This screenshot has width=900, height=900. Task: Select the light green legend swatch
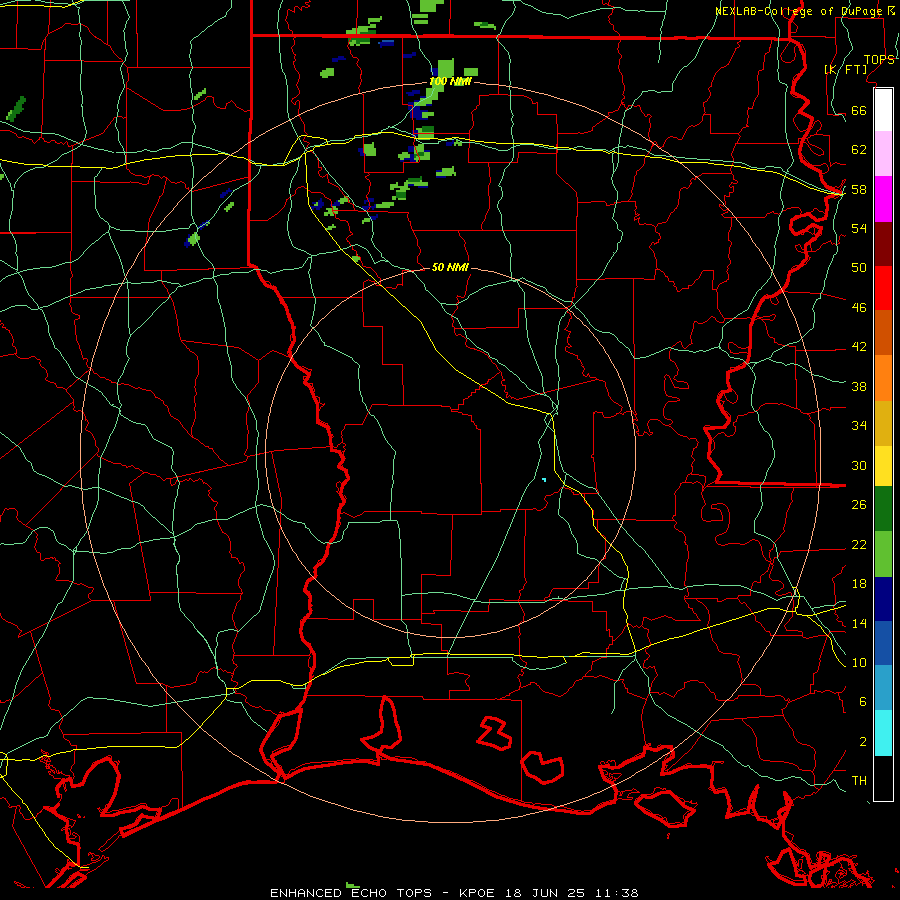click(883, 554)
